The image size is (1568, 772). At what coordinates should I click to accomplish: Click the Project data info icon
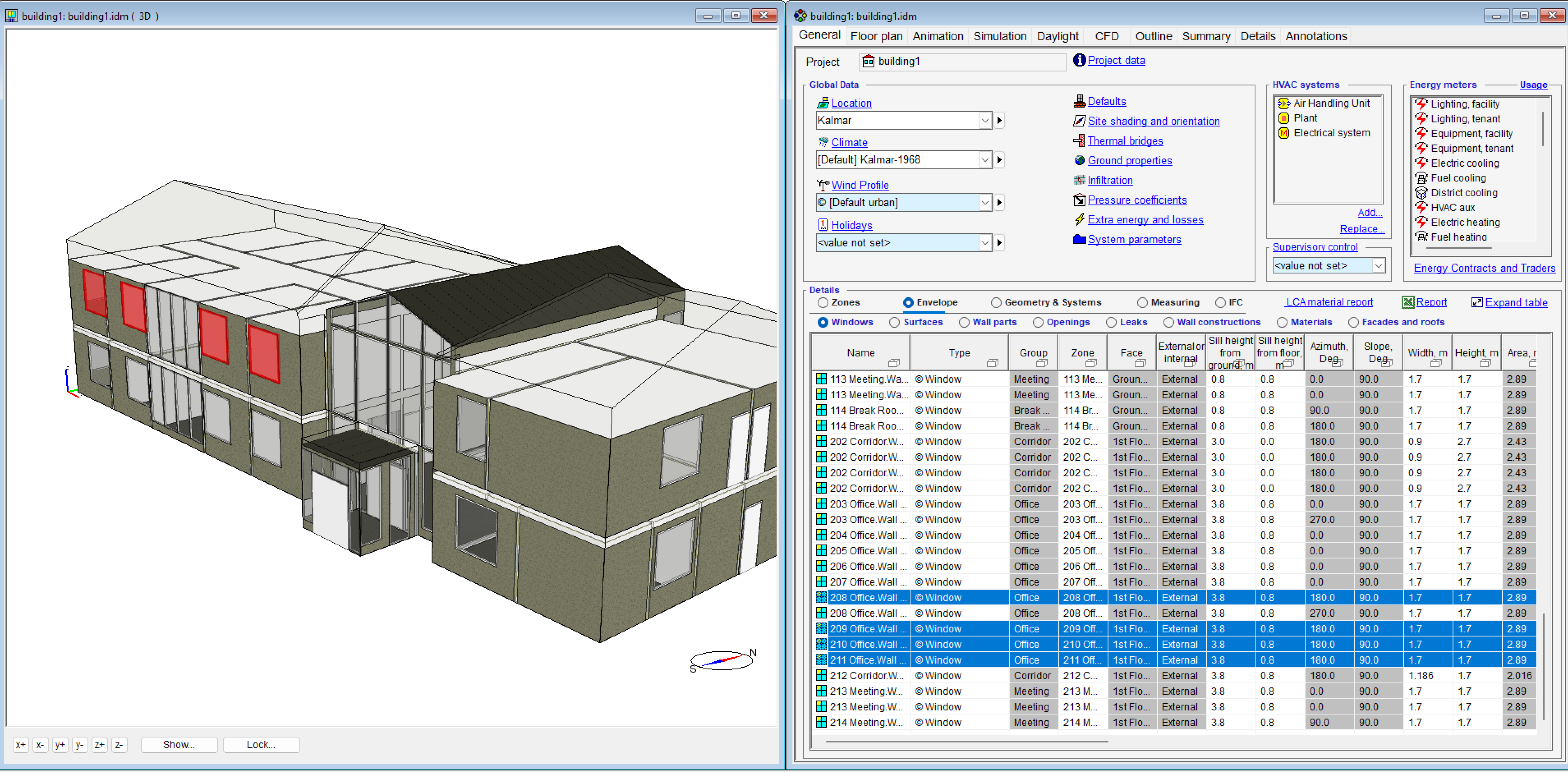[1078, 60]
